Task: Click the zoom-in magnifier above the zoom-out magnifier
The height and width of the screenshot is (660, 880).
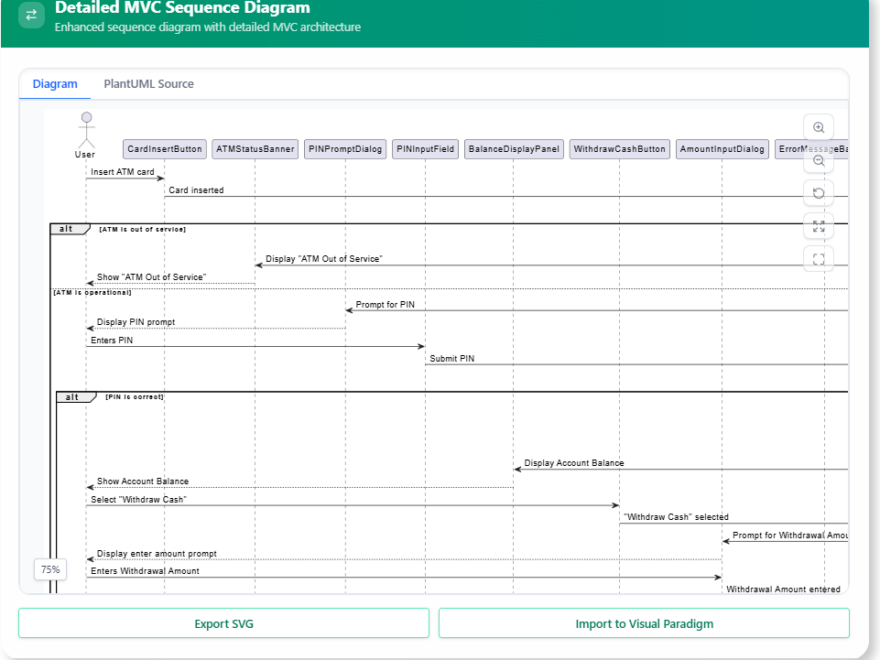Action: point(819,127)
